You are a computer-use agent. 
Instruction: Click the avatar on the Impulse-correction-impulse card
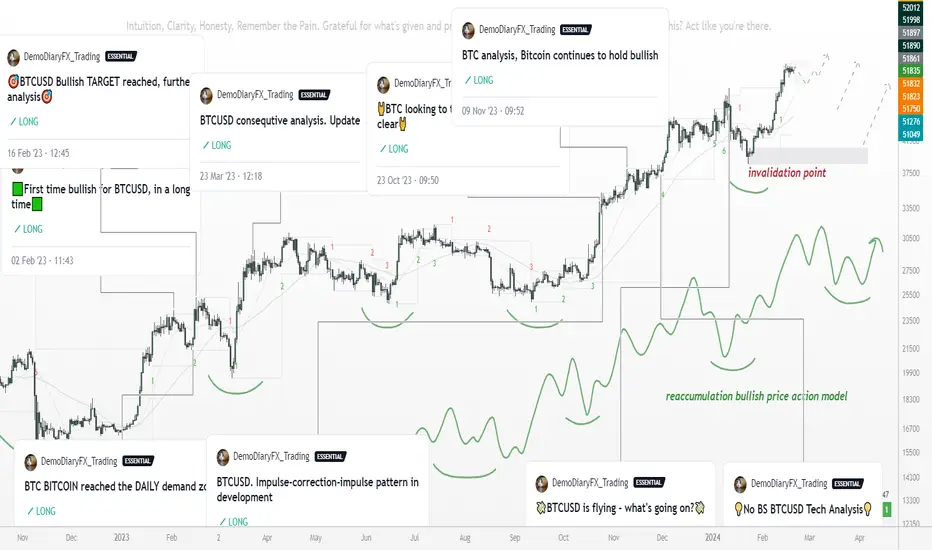click(223, 457)
